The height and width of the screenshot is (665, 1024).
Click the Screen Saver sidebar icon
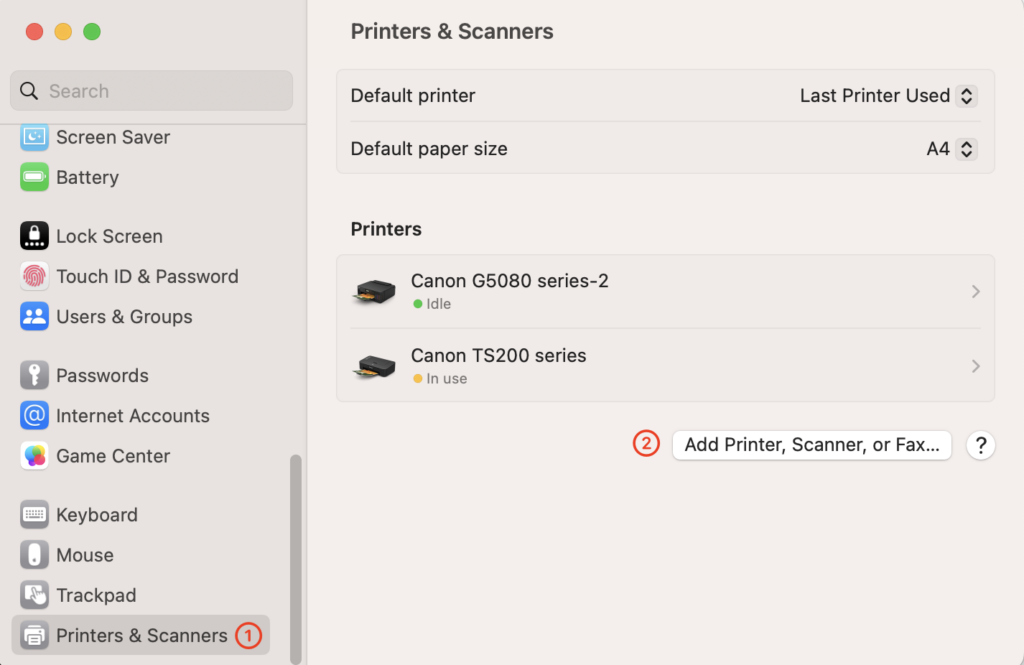tap(34, 137)
